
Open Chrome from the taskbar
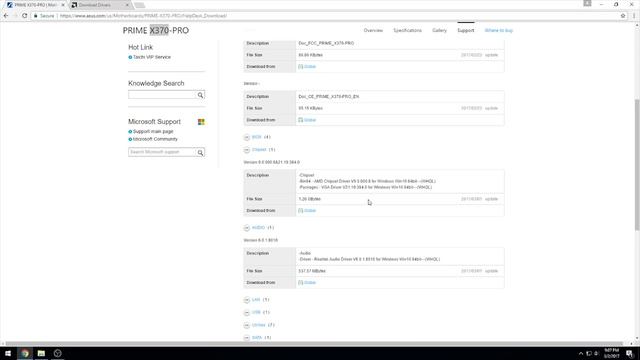pos(25,353)
